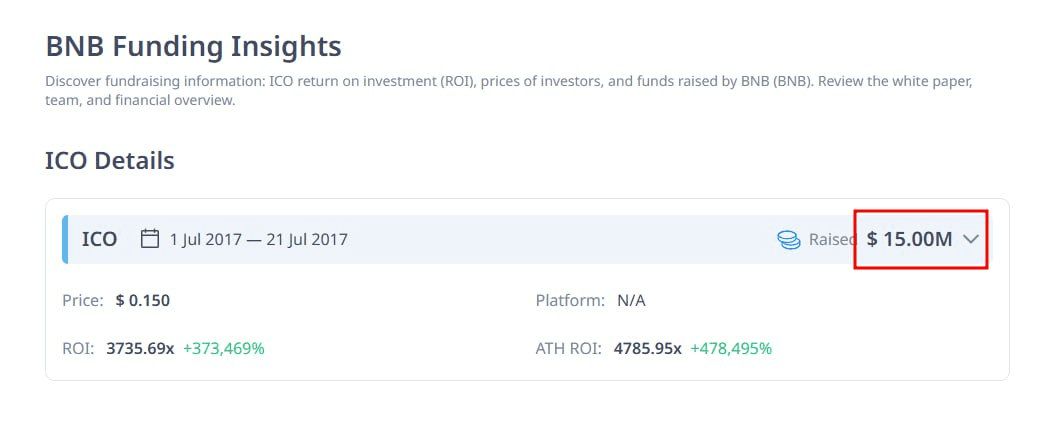
Task: Click the ATH ROI label
Action: click(x=568, y=349)
